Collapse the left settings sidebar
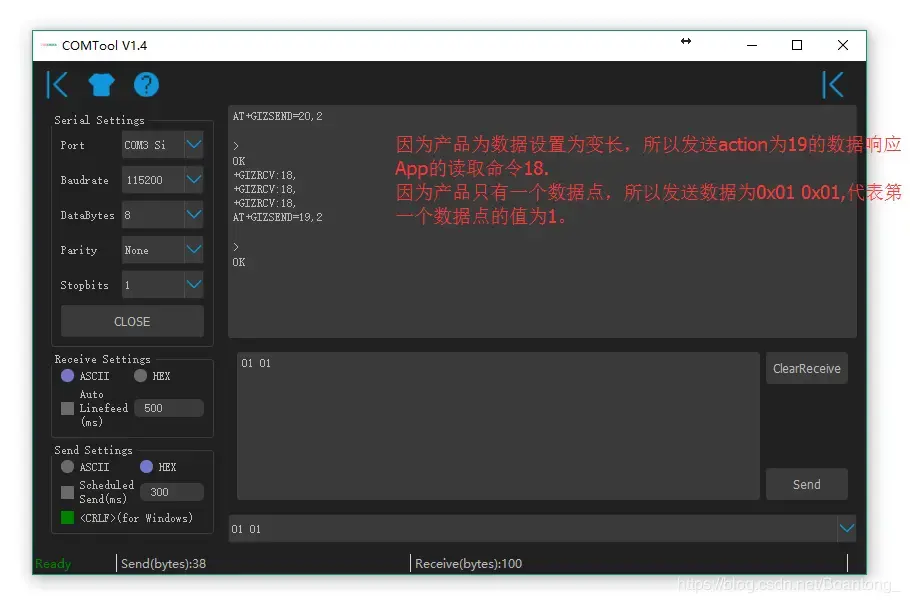Screen dimensions: 910x603 click(x=57, y=85)
